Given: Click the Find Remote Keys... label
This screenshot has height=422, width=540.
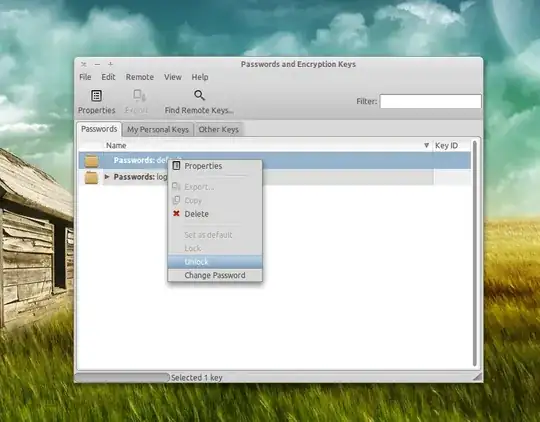Looking at the screenshot, I should (199, 110).
